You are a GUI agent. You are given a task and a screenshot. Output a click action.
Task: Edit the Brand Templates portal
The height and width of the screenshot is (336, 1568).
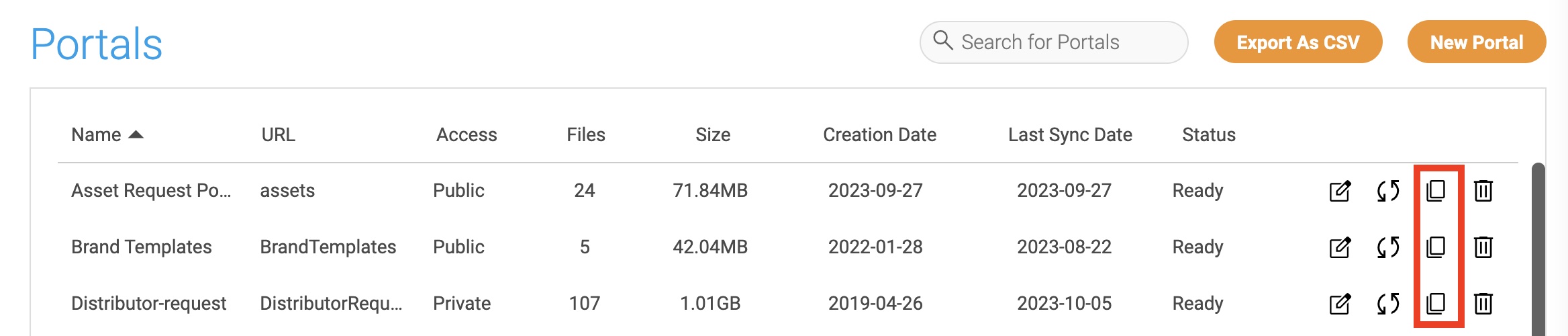(1340, 247)
